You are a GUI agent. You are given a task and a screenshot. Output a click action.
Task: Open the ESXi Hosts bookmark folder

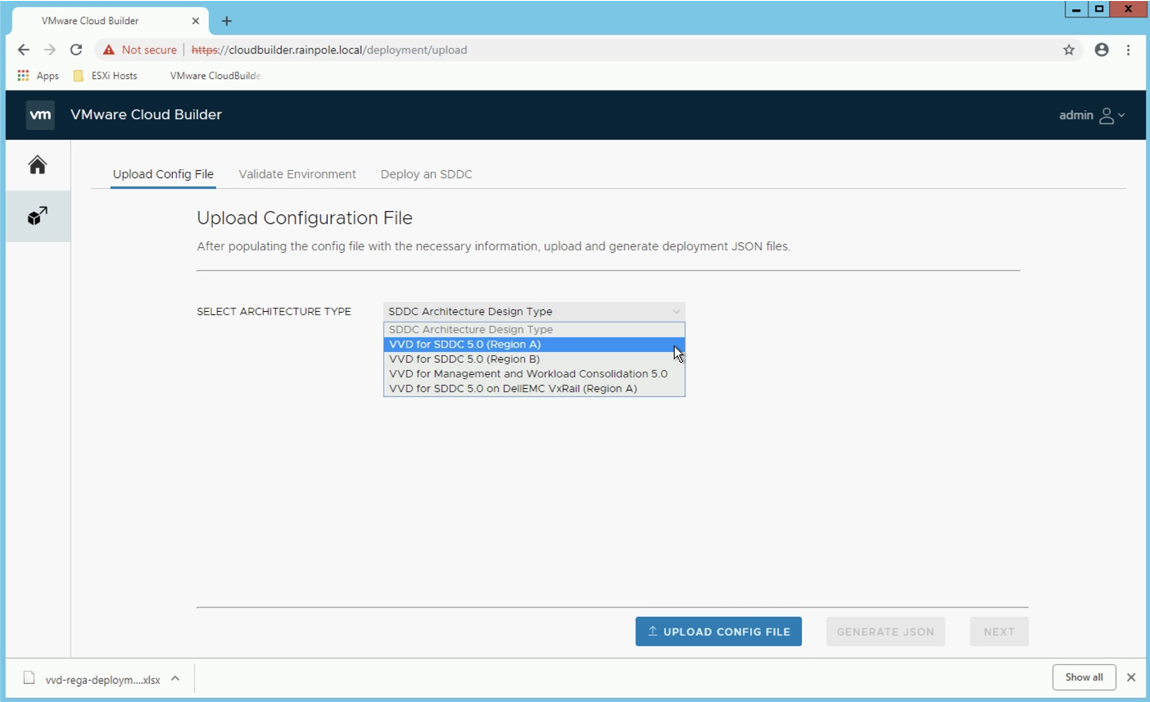(105, 76)
